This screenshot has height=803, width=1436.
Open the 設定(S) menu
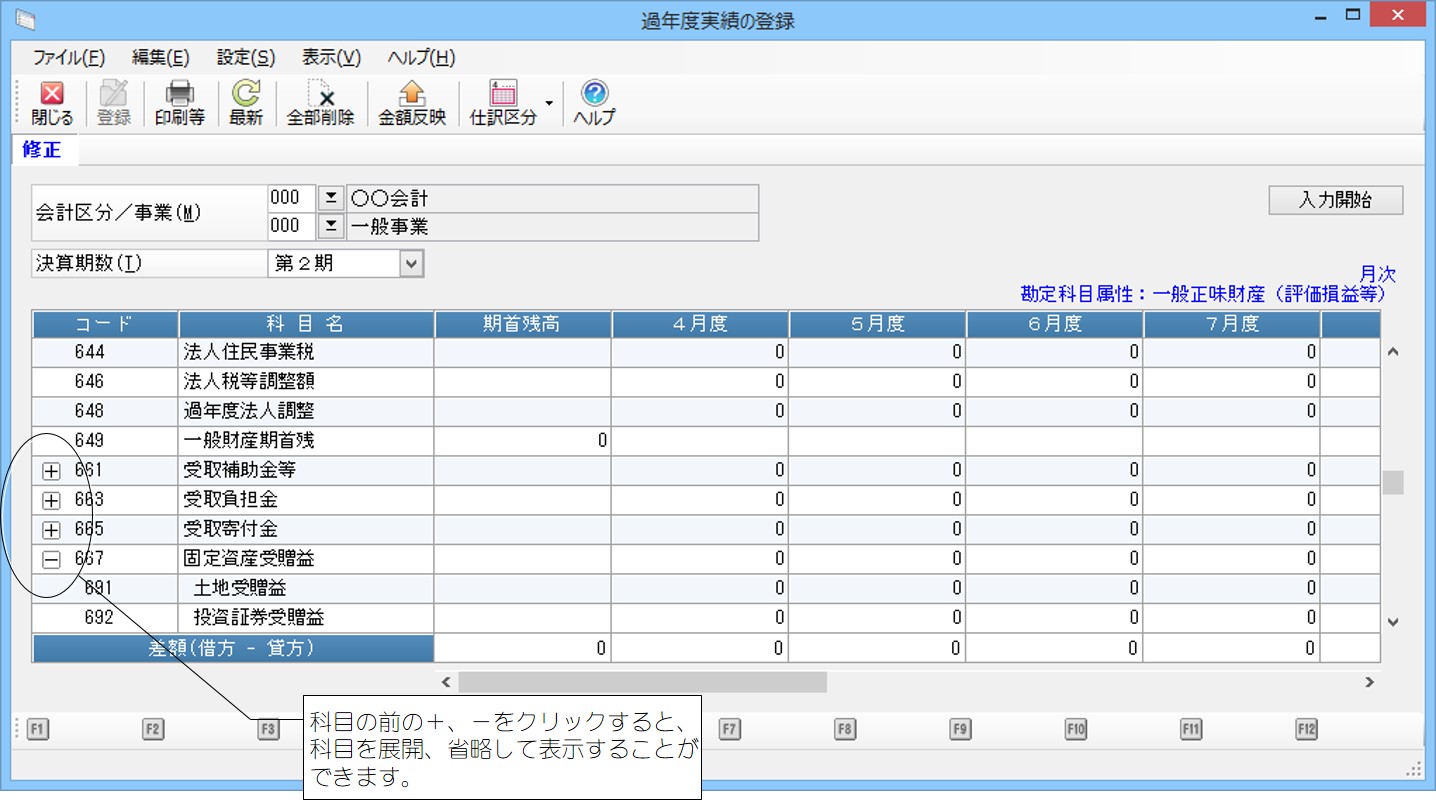tap(245, 57)
